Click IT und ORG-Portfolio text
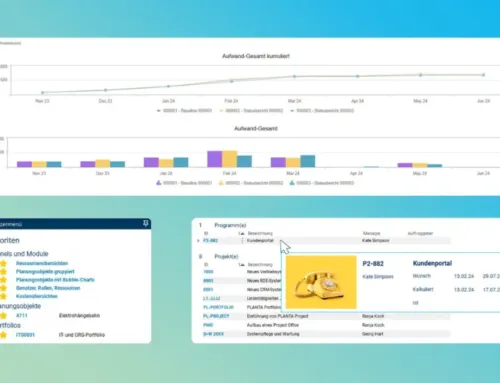Image resolution: width=500 pixels, height=383 pixels. coord(82,335)
